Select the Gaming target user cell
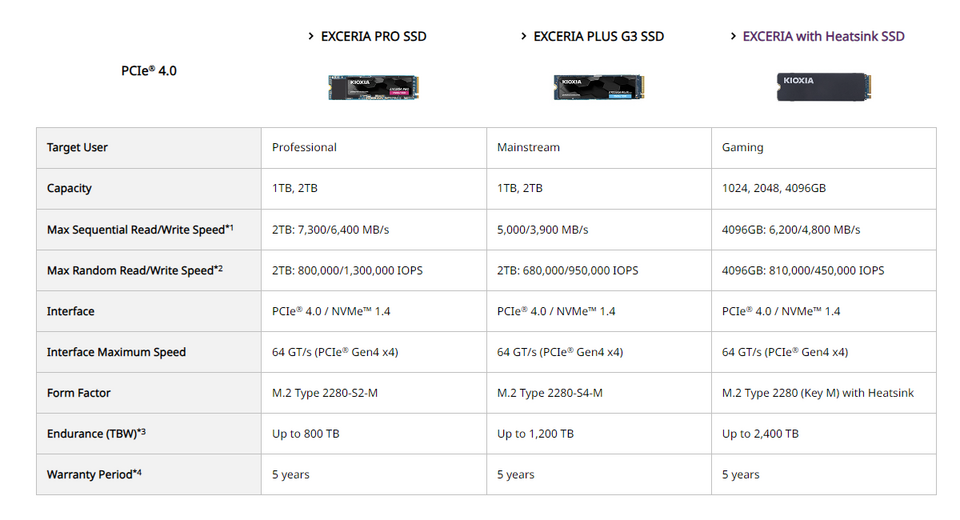The height and width of the screenshot is (520, 960). click(824, 148)
